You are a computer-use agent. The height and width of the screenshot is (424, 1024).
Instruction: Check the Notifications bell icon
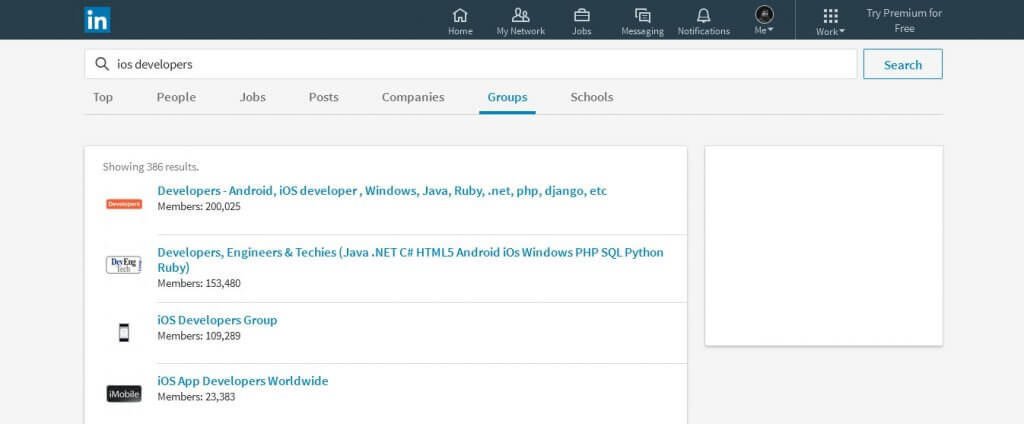click(x=703, y=15)
